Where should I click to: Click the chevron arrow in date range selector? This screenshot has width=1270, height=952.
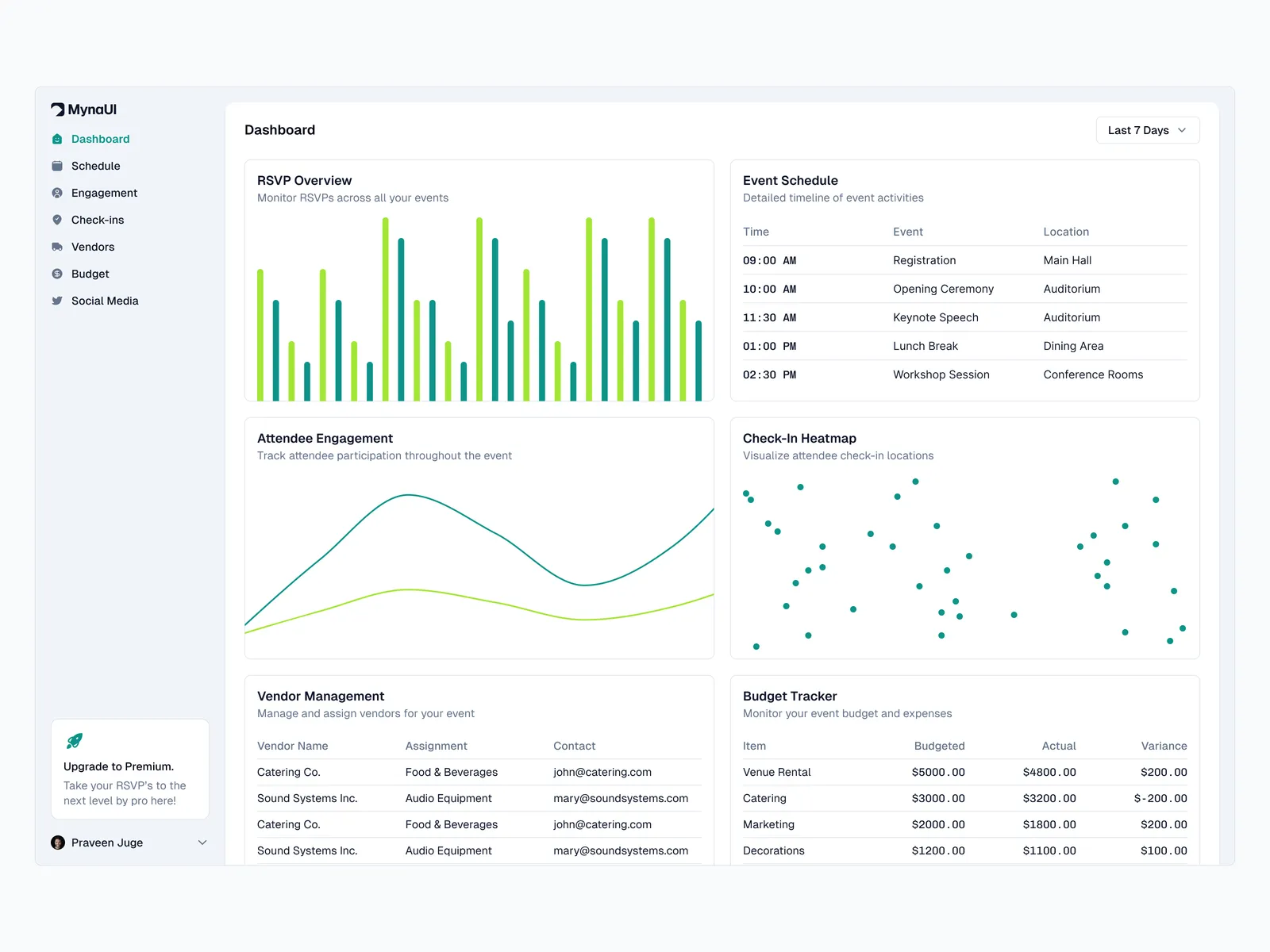[1182, 130]
